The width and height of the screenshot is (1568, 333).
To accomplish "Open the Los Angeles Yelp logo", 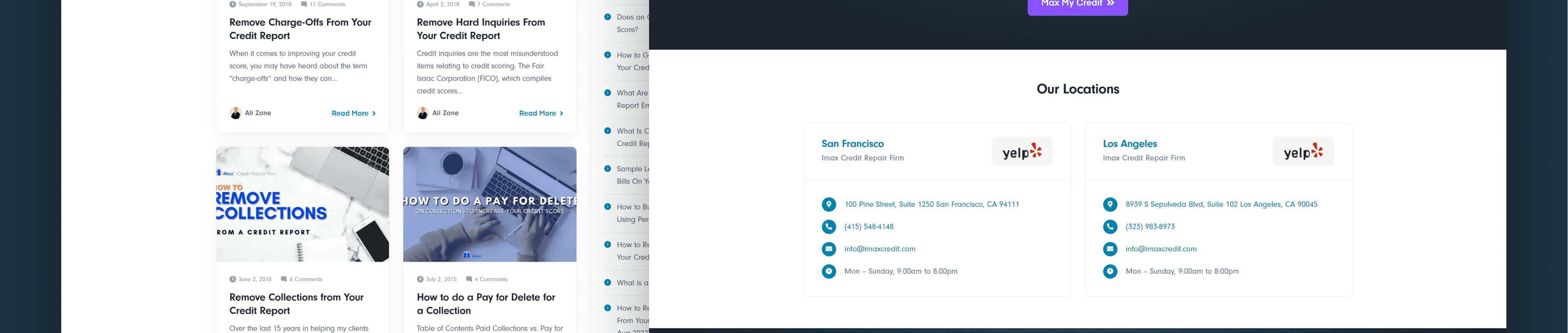I will coord(1303,151).
